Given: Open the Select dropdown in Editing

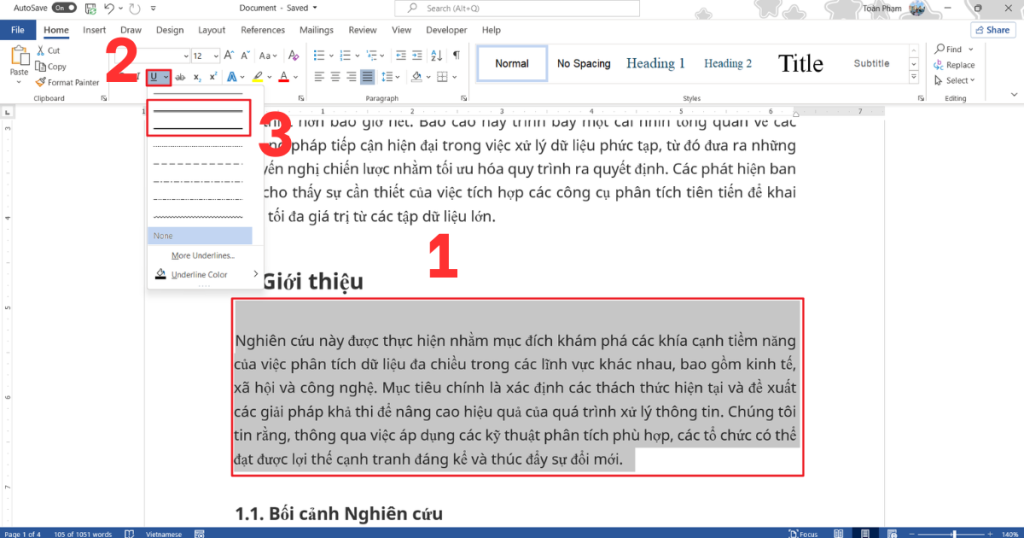Looking at the screenshot, I should tap(954, 80).
